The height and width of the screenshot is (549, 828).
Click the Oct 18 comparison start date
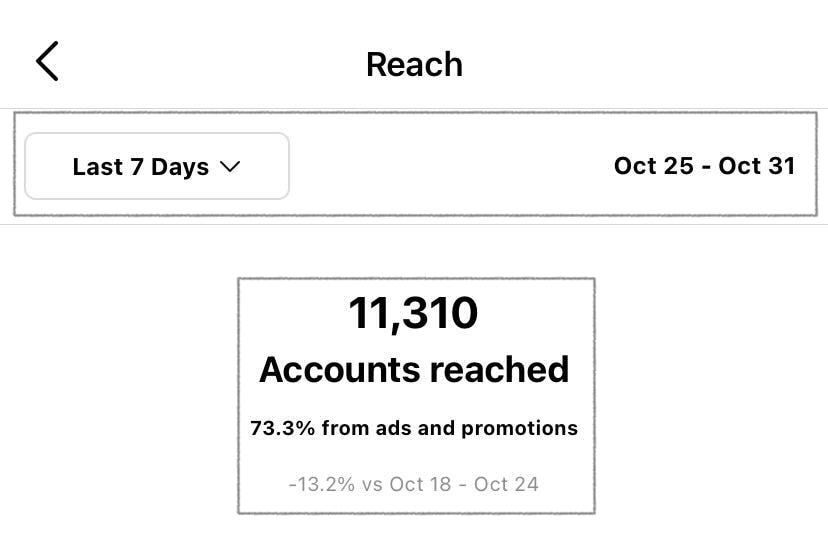pyautogui.click(x=422, y=484)
